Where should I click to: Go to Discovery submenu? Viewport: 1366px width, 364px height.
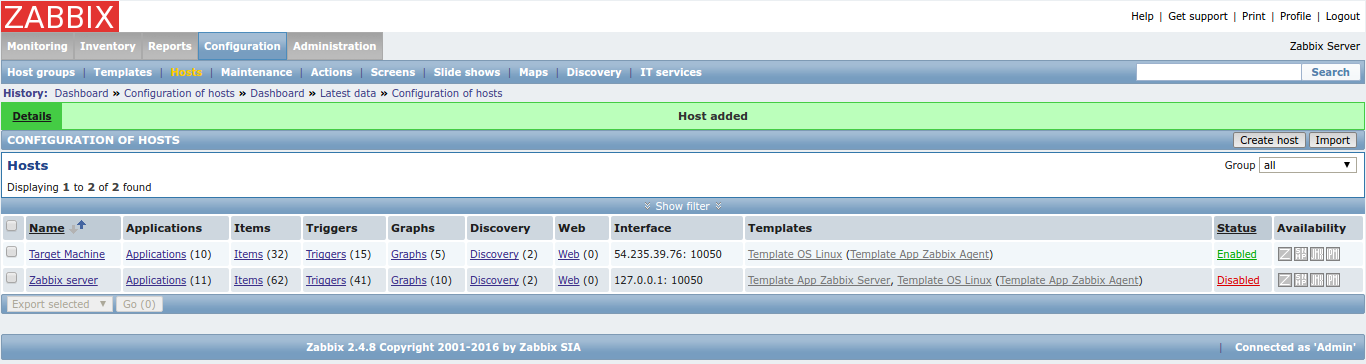click(594, 72)
